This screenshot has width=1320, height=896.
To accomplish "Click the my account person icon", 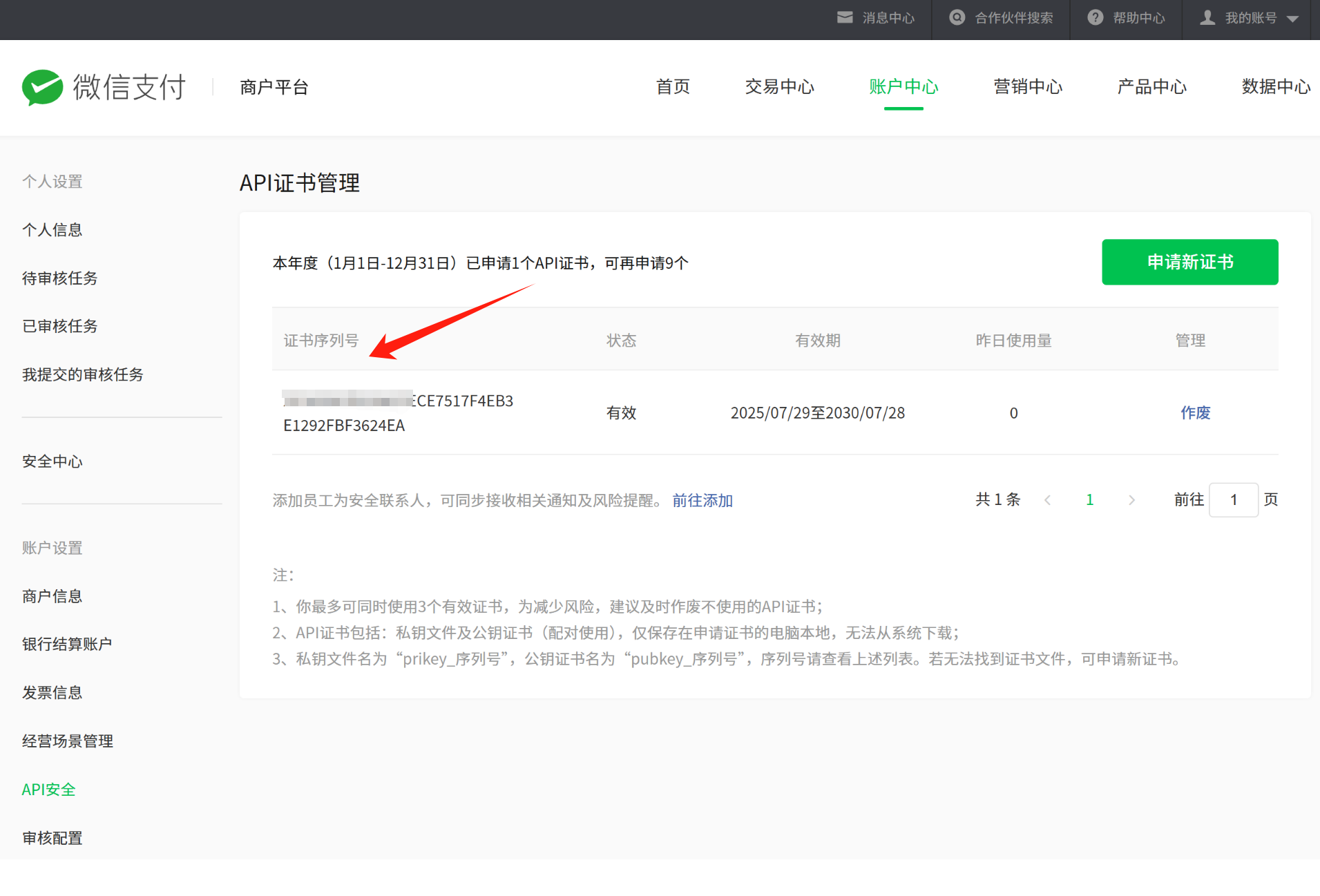I will point(1207,17).
